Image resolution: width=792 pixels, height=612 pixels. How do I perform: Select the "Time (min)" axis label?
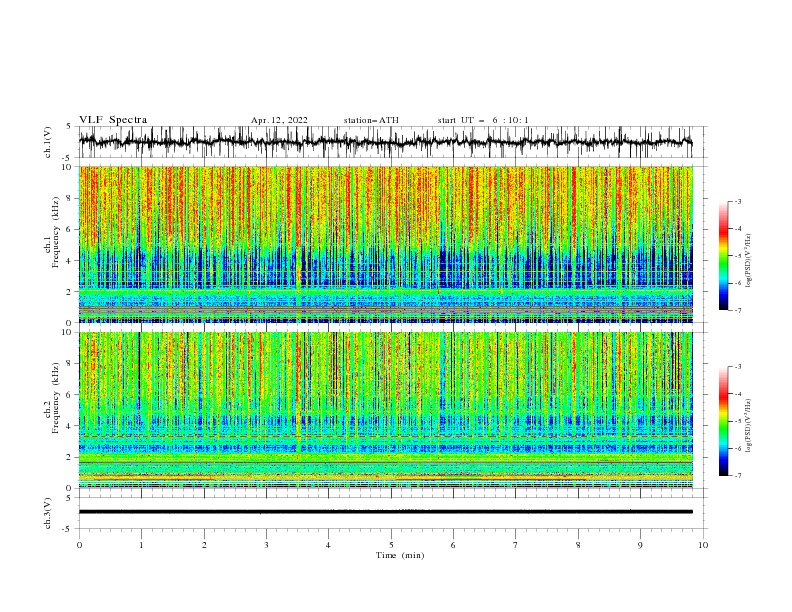400,555
